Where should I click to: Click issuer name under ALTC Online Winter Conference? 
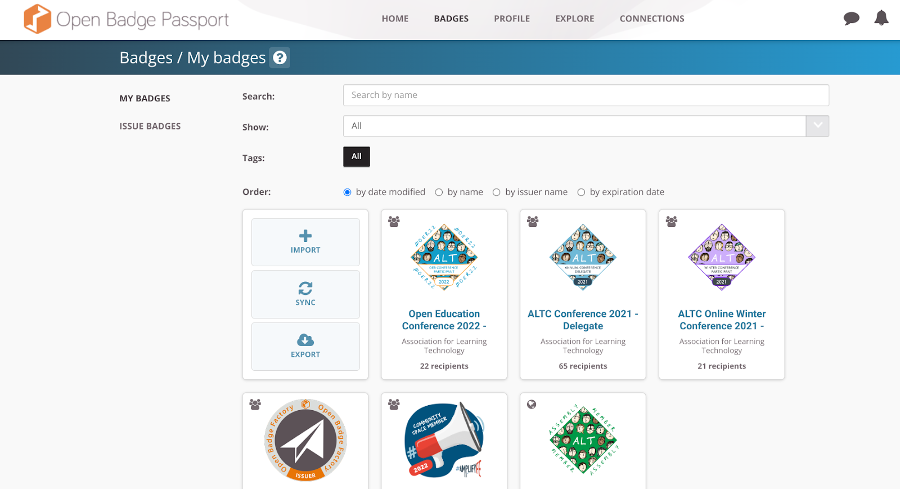click(x=721, y=346)
